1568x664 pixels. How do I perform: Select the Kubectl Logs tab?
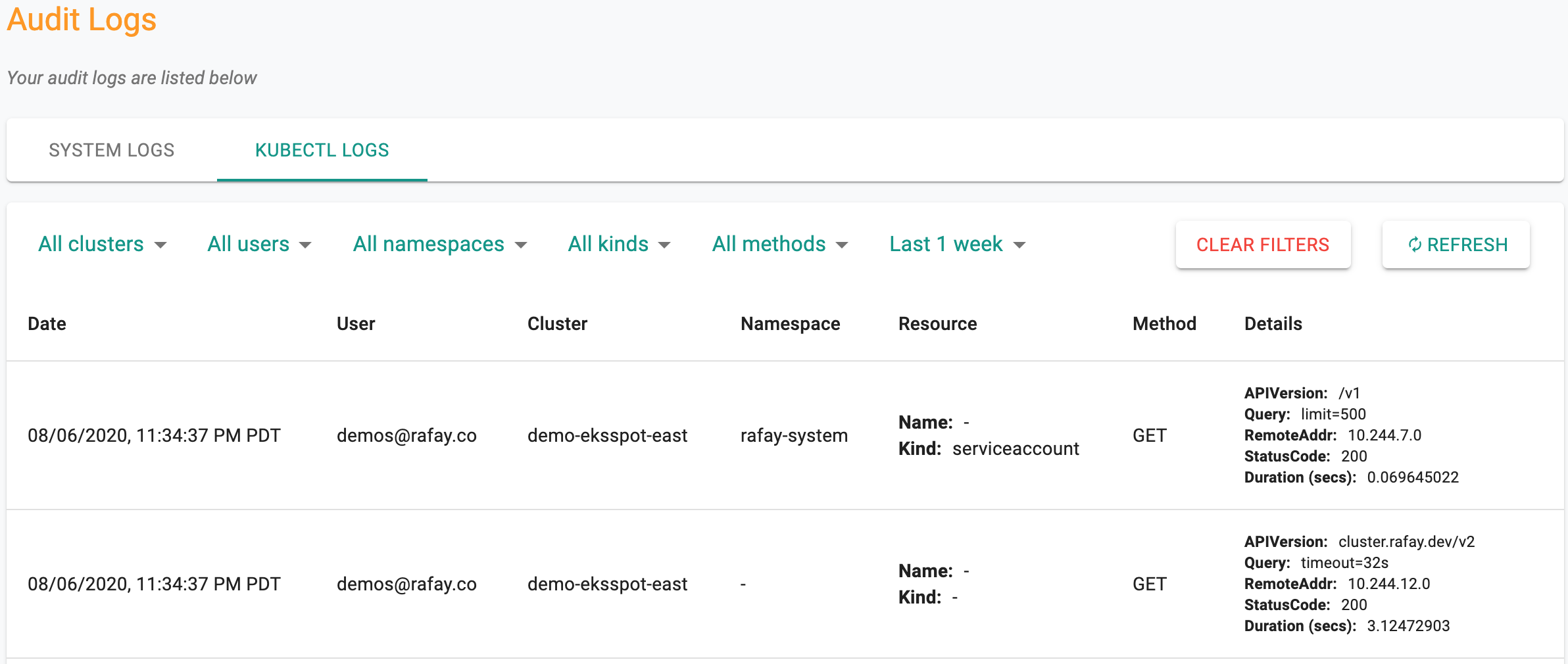pyautogui.click(x=322, y=150)
